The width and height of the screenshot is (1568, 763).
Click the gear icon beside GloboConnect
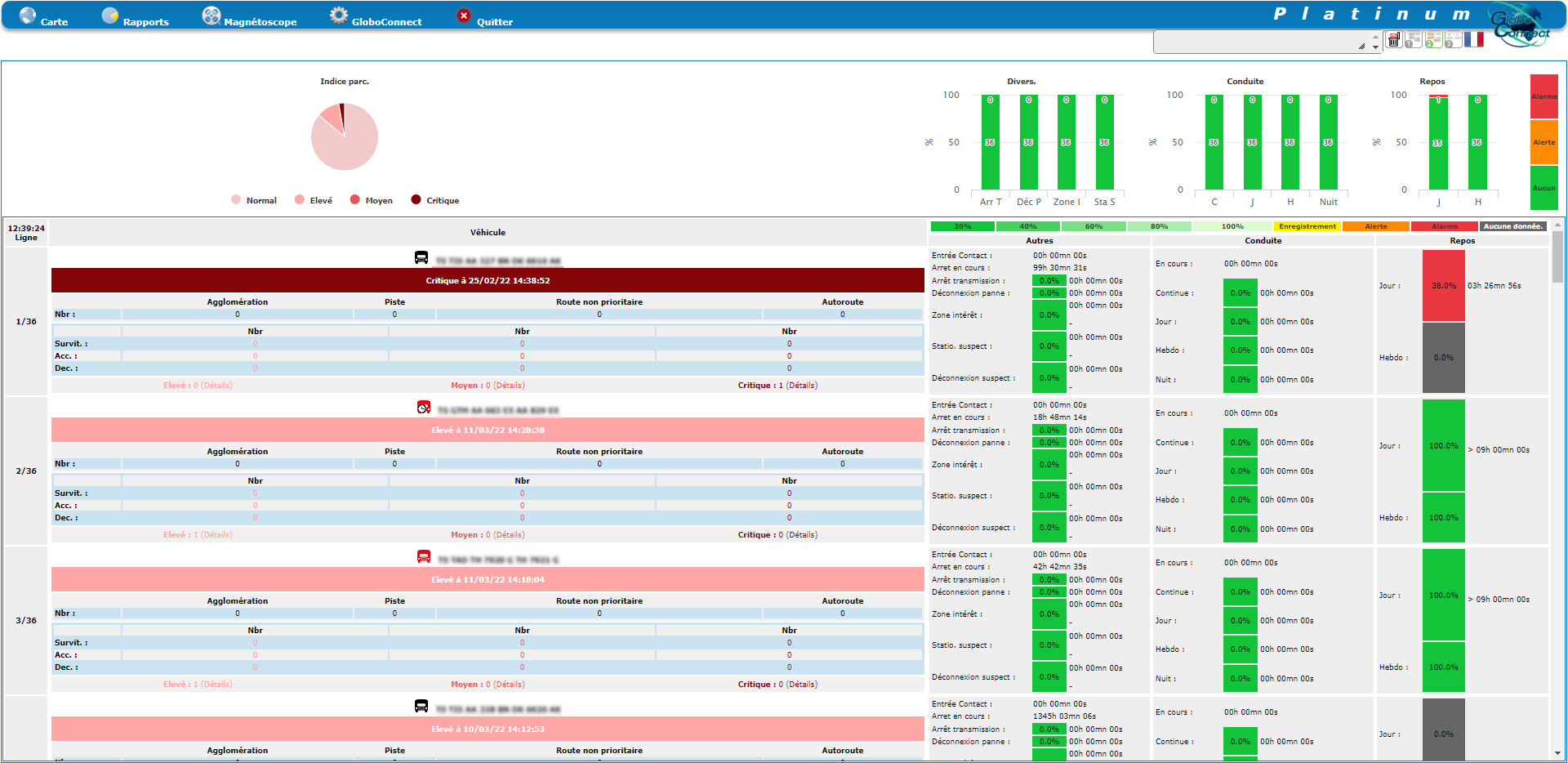coord(339,16)
